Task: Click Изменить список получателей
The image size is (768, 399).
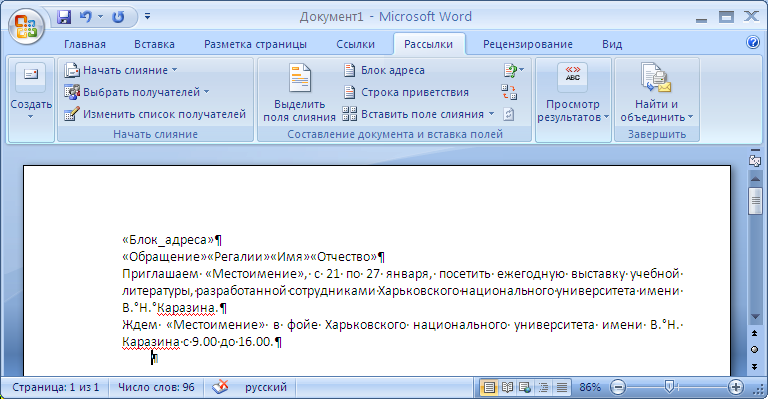Action: [155, 114]
